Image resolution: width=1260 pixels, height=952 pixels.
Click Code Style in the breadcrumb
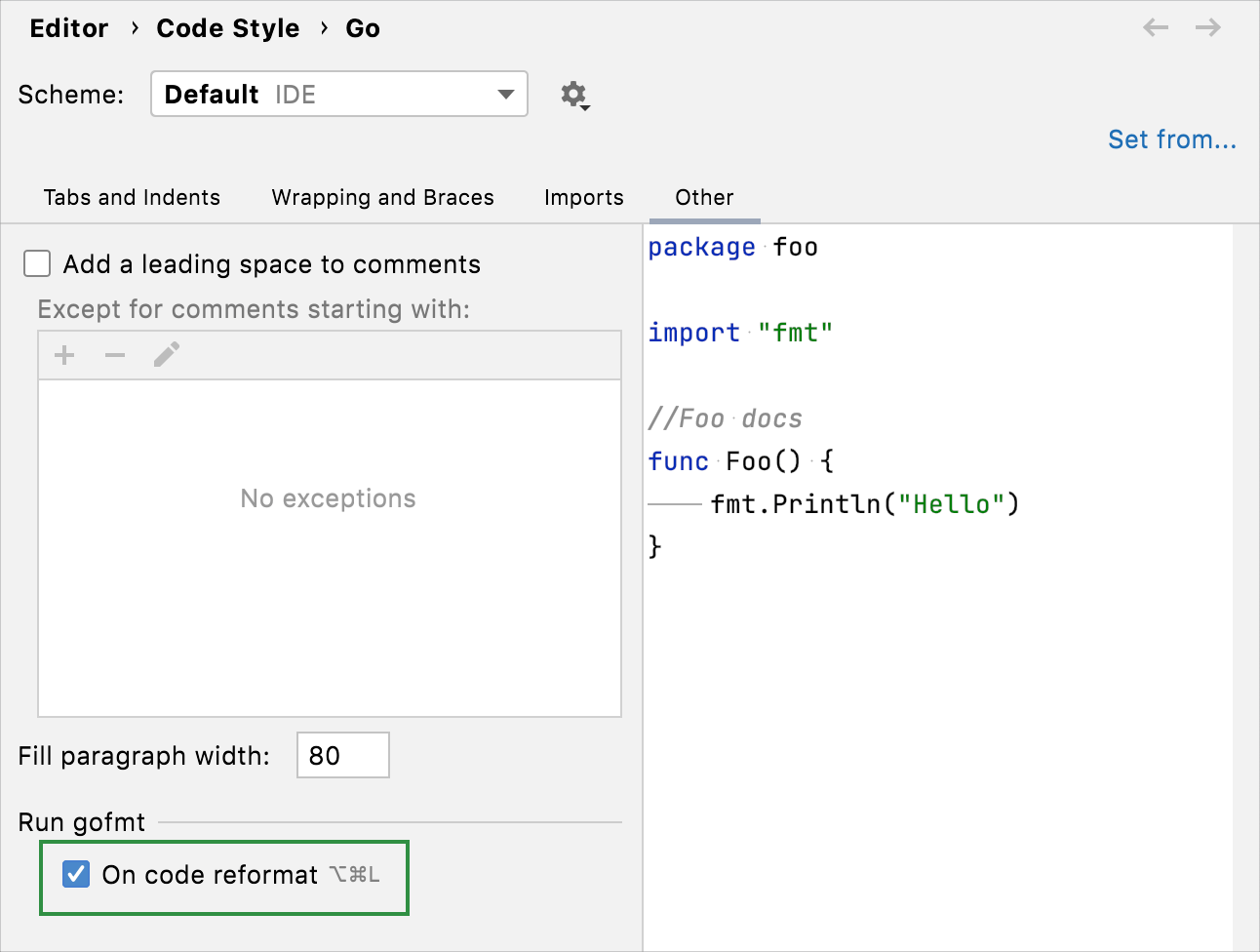(227, 28)
